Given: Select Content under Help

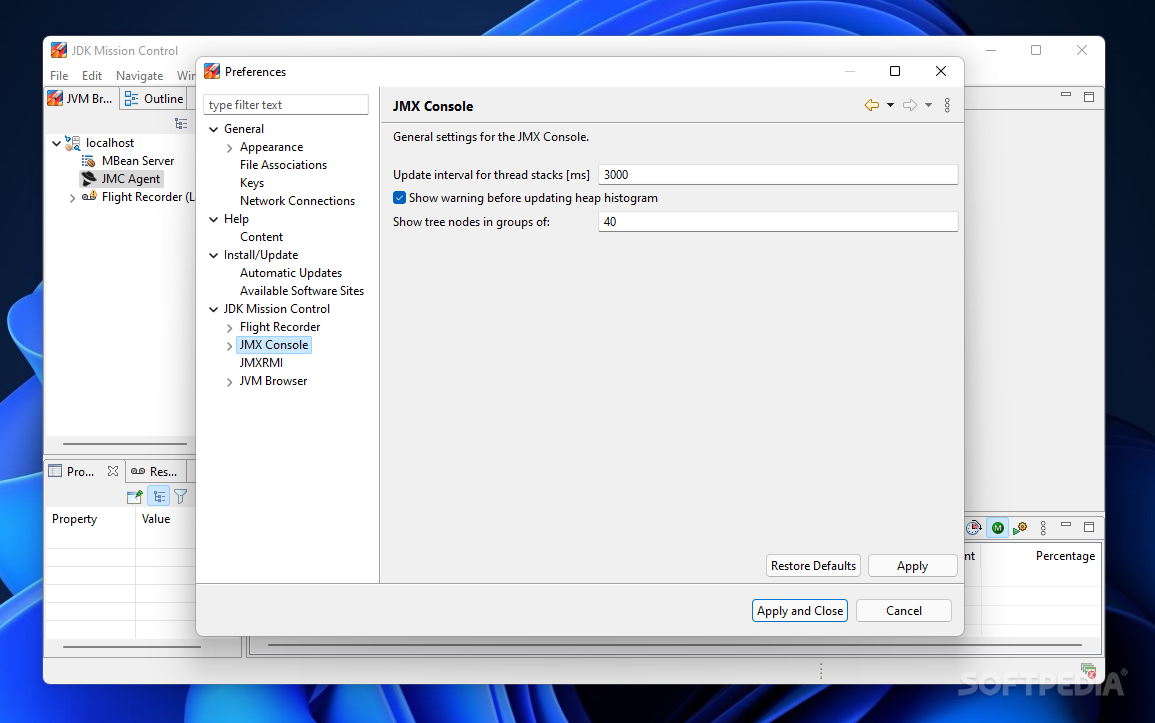Looking at the screenshot, I should [x=261, y=237].
